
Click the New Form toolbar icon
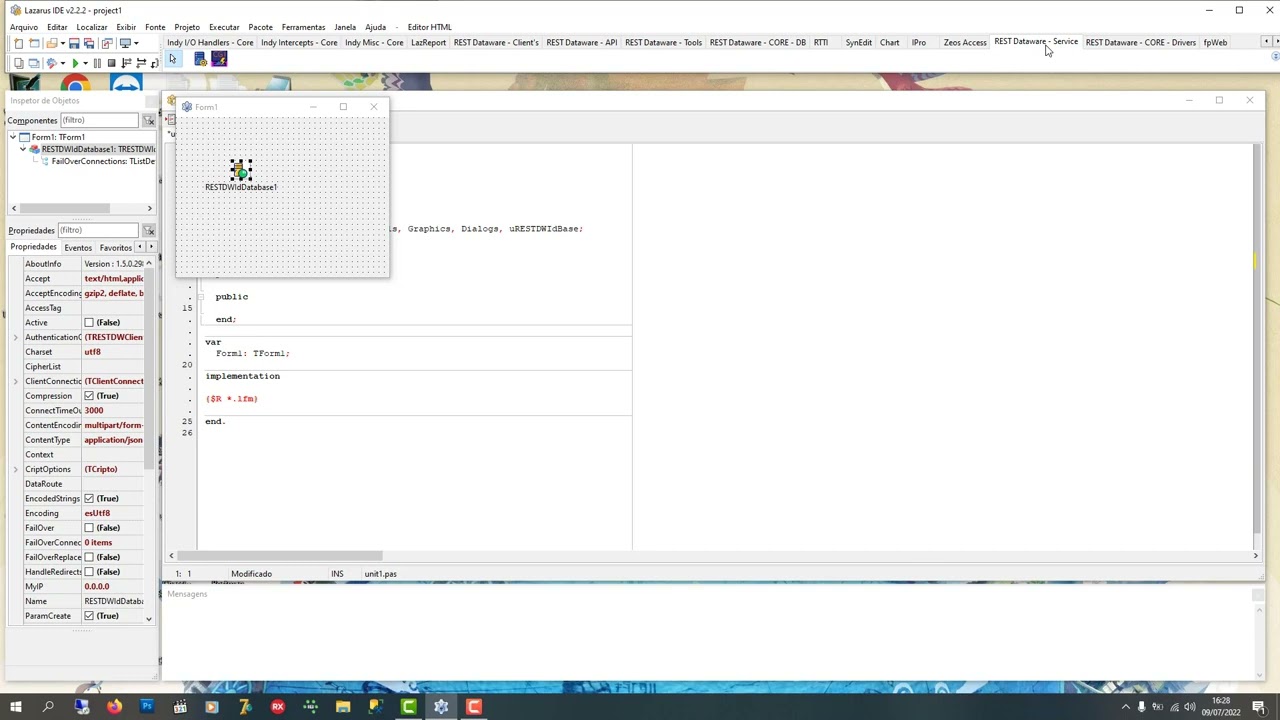(34, 44)
